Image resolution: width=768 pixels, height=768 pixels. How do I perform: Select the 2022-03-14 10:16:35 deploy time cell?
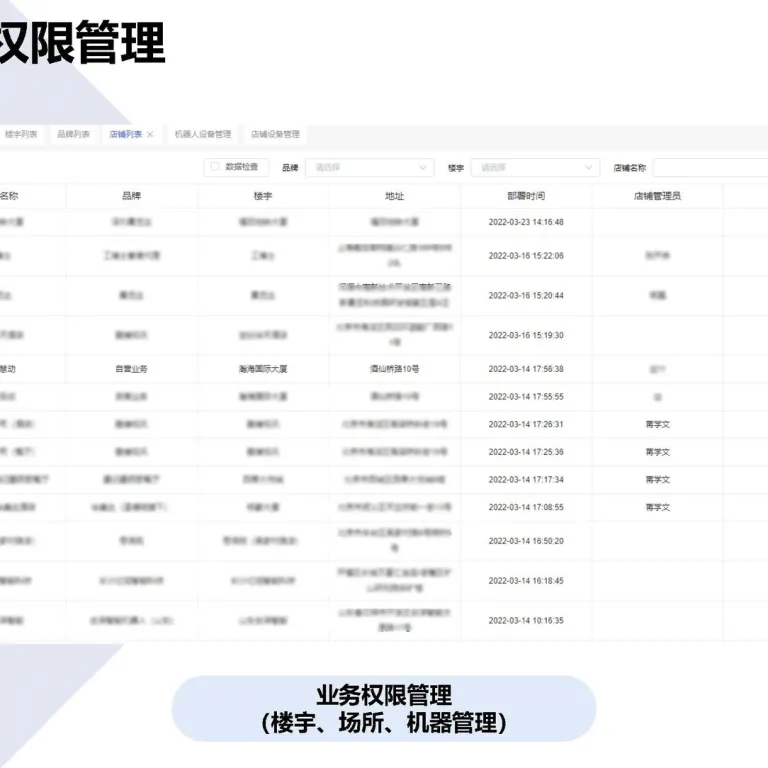click(x=526, y=620)
